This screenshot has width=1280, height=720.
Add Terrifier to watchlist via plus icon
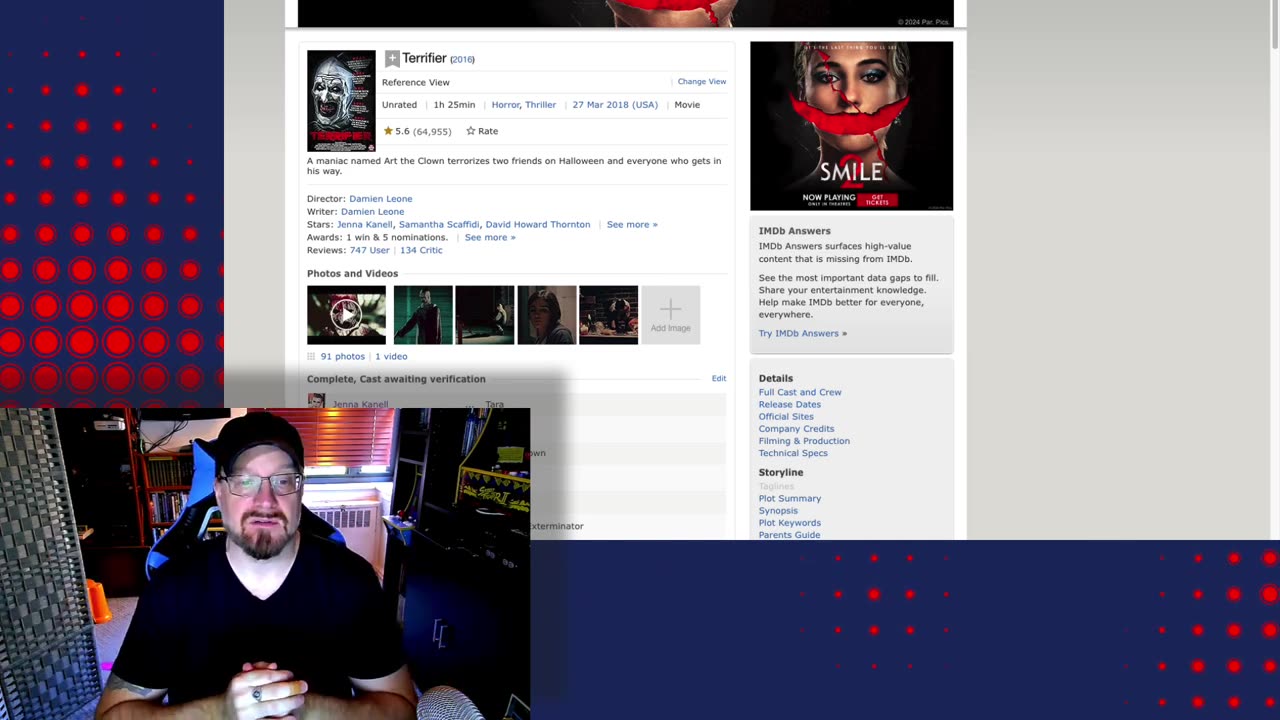392,59
